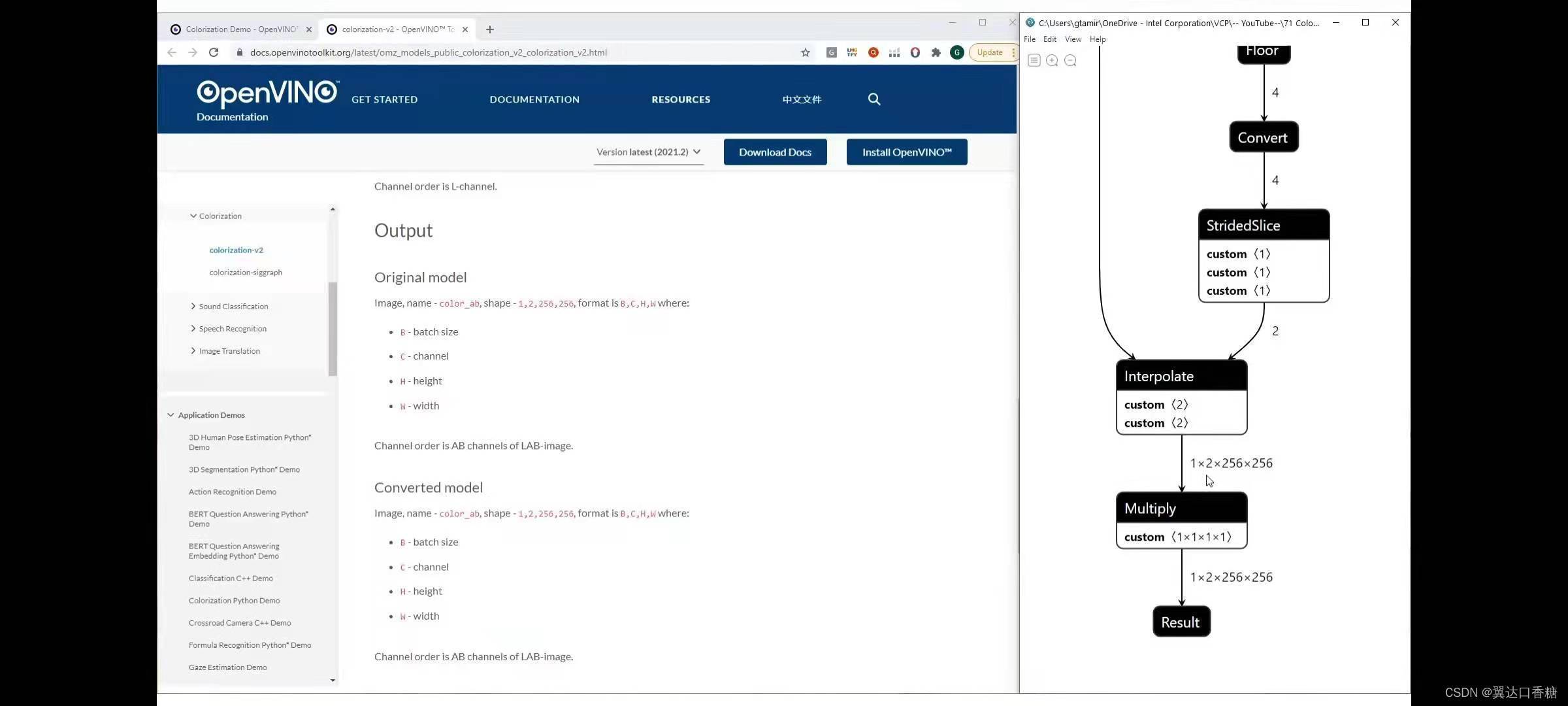Viewport: 1568px width, 706px height.
Task: Close the colorization-v2 tab
Action: pos(465,29)
